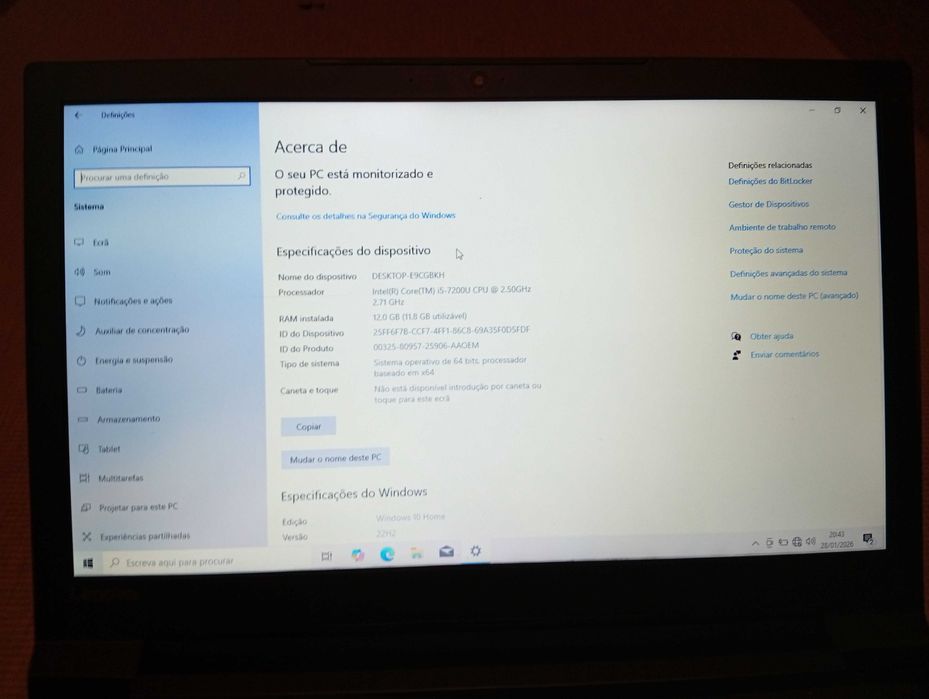Select the ID do Dispositivo value text
The height and width of the screenshot is (699, 929).
451,331
